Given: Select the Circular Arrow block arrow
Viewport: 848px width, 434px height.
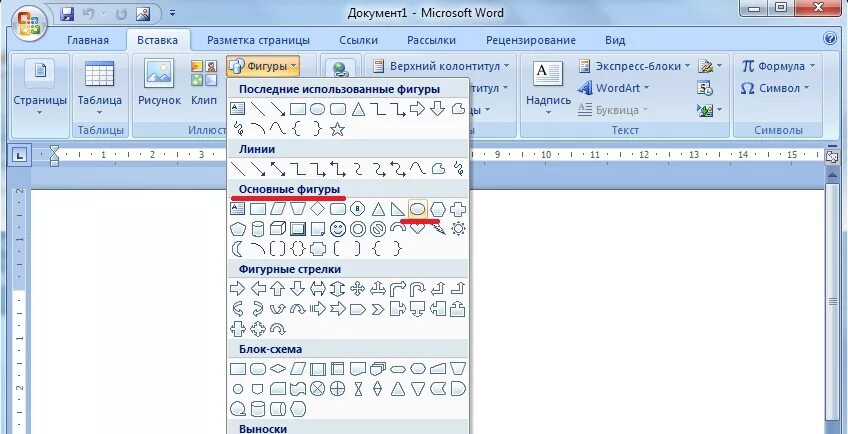Looking at the screenshot, I should pos(277,328).
